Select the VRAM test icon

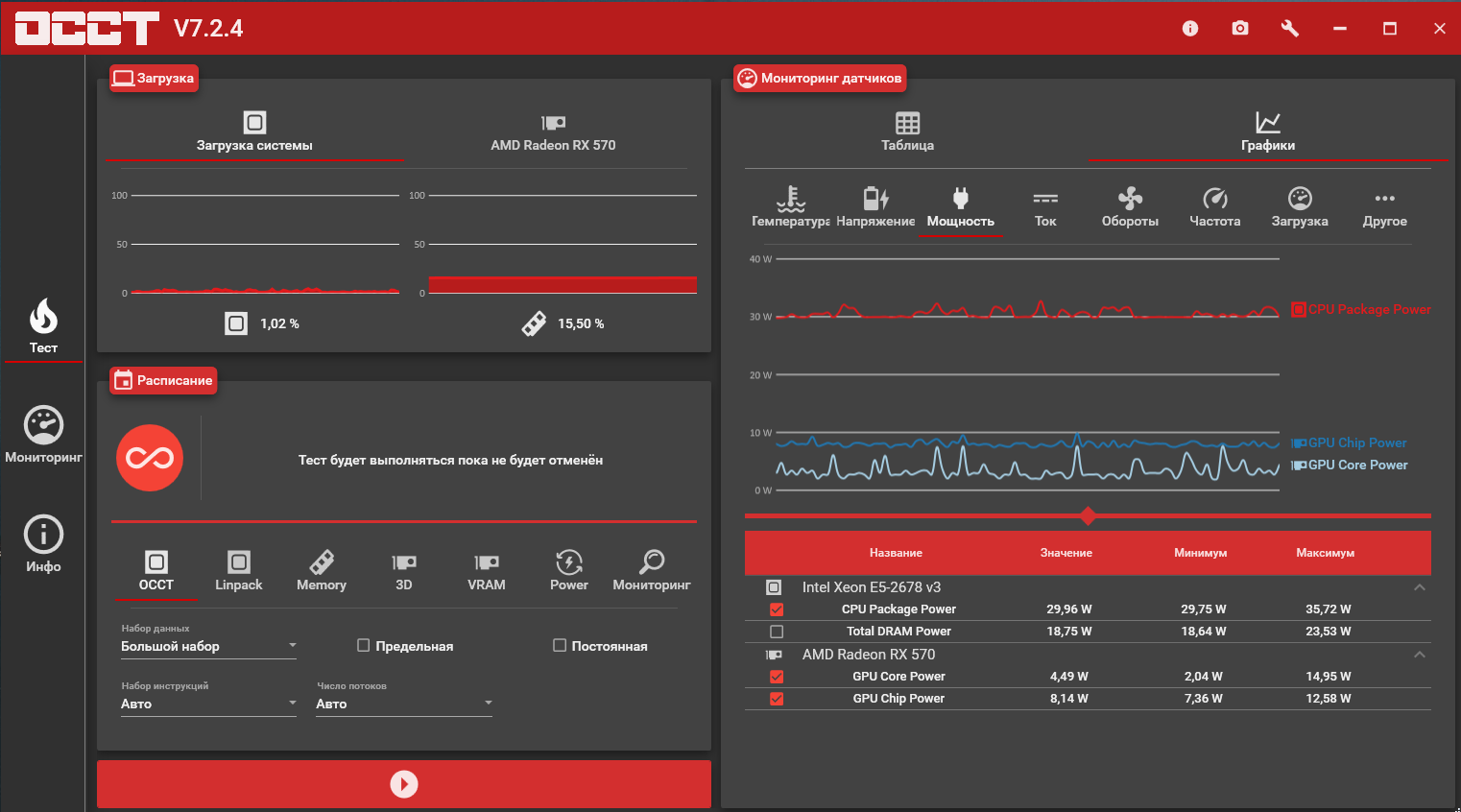pyautogui.click(x=487, y=570)
